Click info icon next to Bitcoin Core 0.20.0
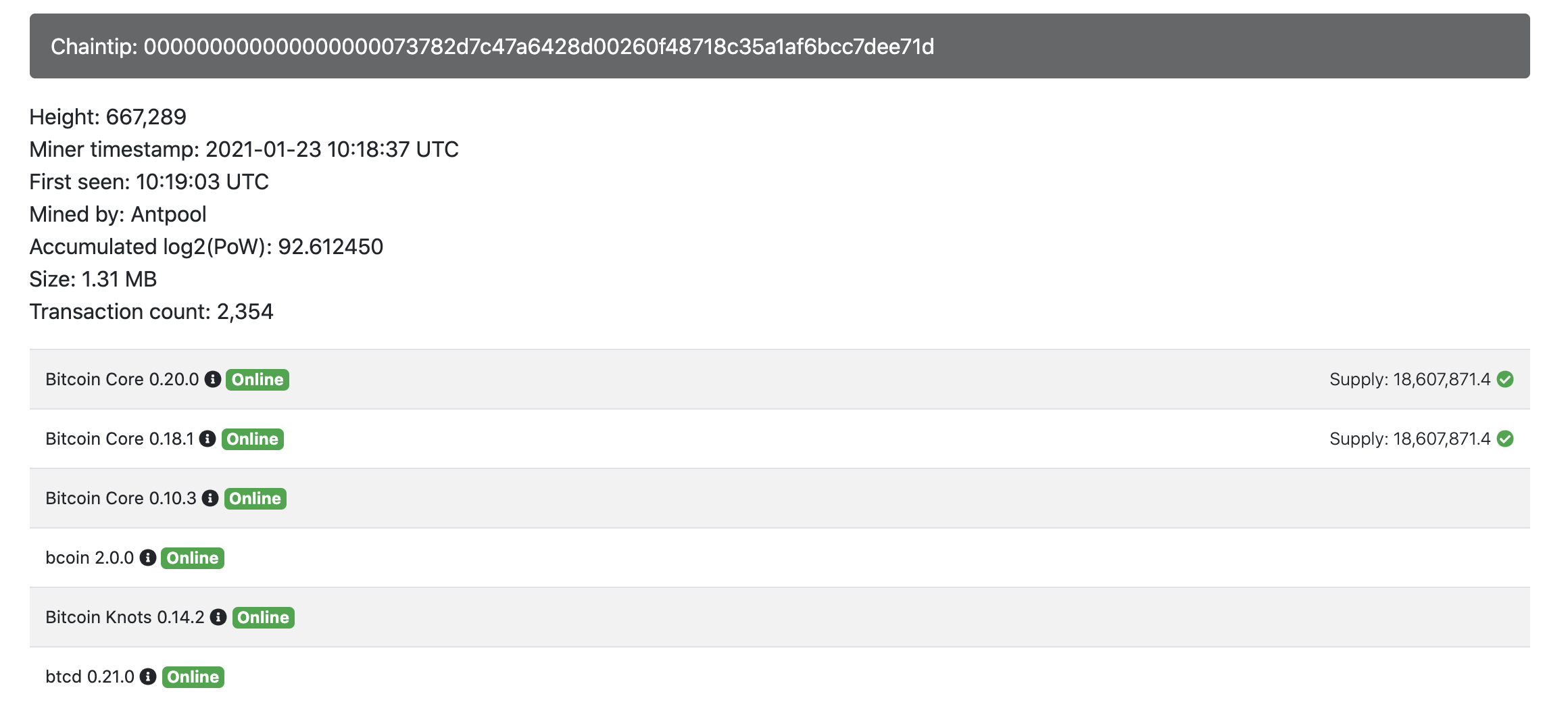This screenshot has width=1568, height=711. click(x=213, y=379)
